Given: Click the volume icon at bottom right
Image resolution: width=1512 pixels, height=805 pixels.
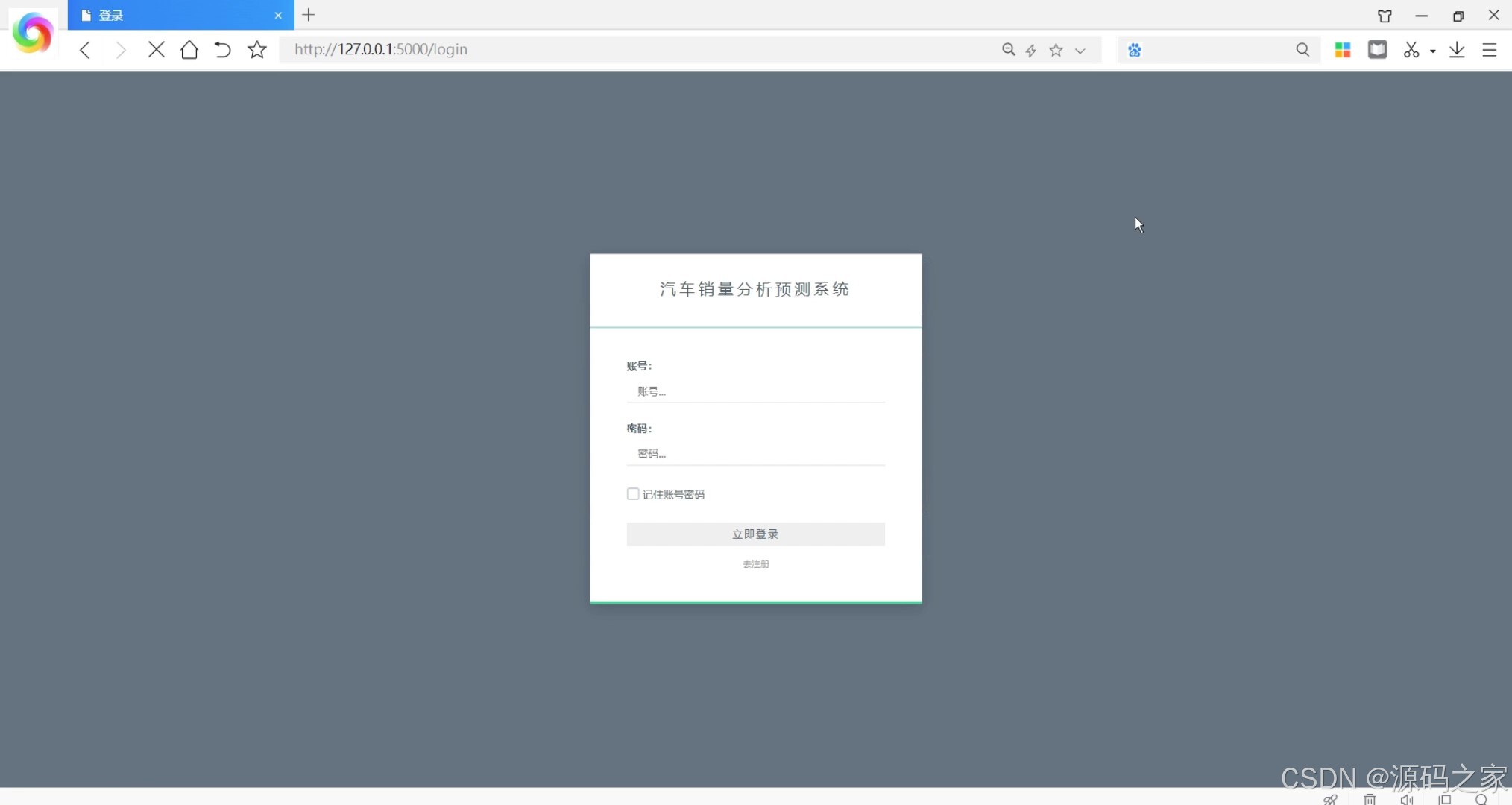Looking at the screenshot, I should click(x=1407, y=799).
